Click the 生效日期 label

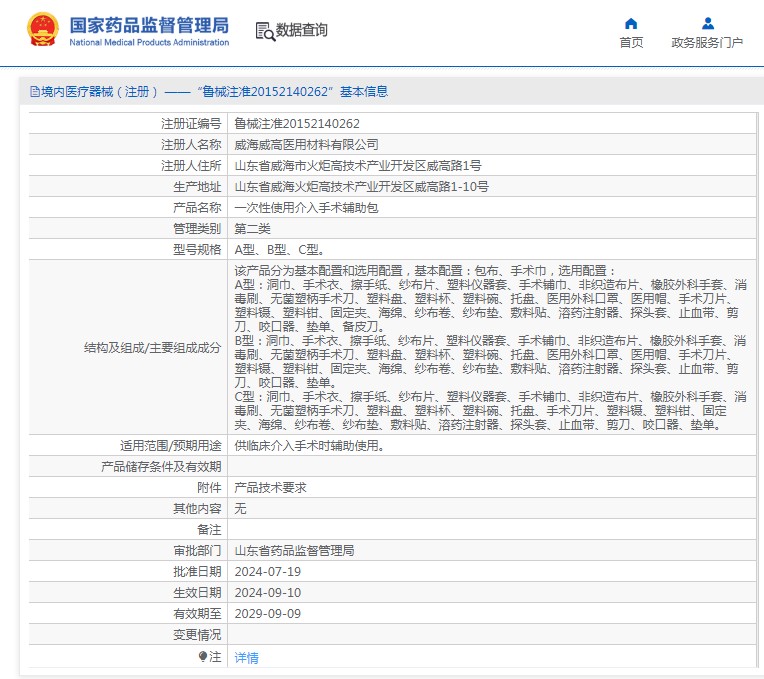pyautogui.click(x=197, y=592)
